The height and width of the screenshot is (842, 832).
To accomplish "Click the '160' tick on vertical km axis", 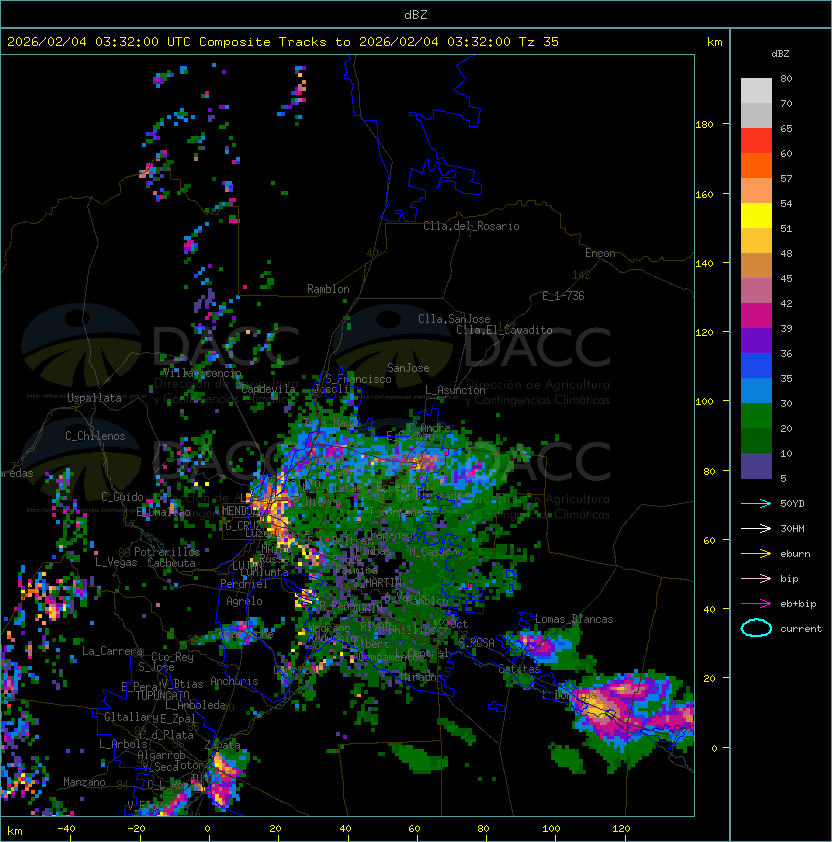I will pos(704,194).
